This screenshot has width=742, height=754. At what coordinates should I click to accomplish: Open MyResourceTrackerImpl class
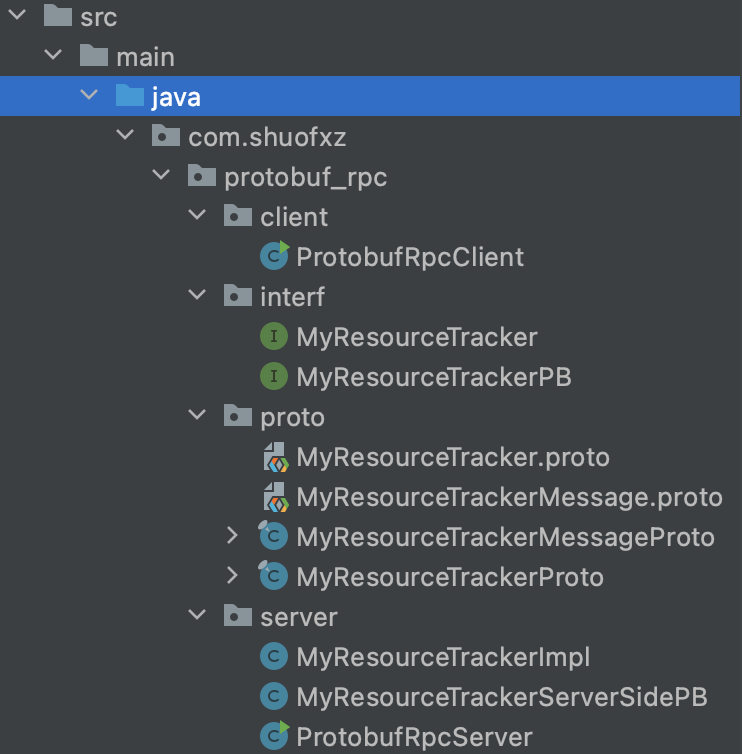[443, 657]
